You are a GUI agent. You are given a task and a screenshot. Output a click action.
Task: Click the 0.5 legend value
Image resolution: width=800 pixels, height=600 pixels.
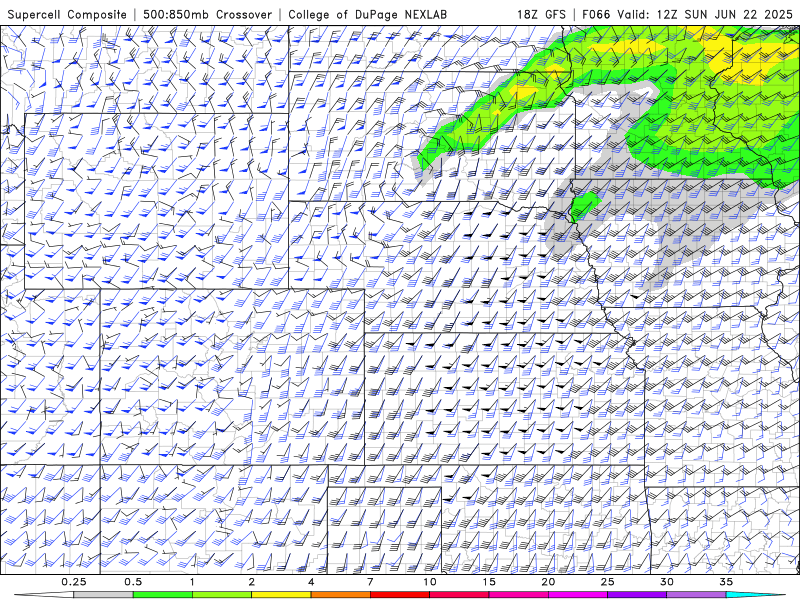(x=133, y=582)
